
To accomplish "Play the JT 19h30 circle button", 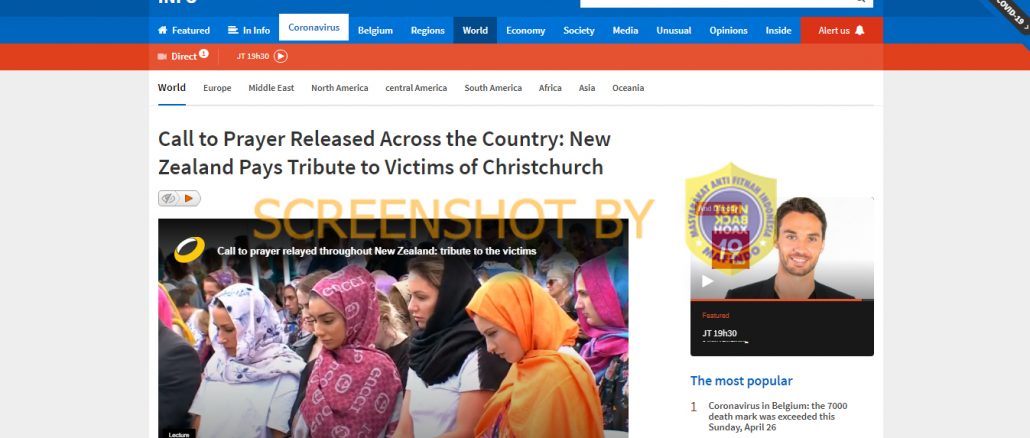I will pos(280,56).
